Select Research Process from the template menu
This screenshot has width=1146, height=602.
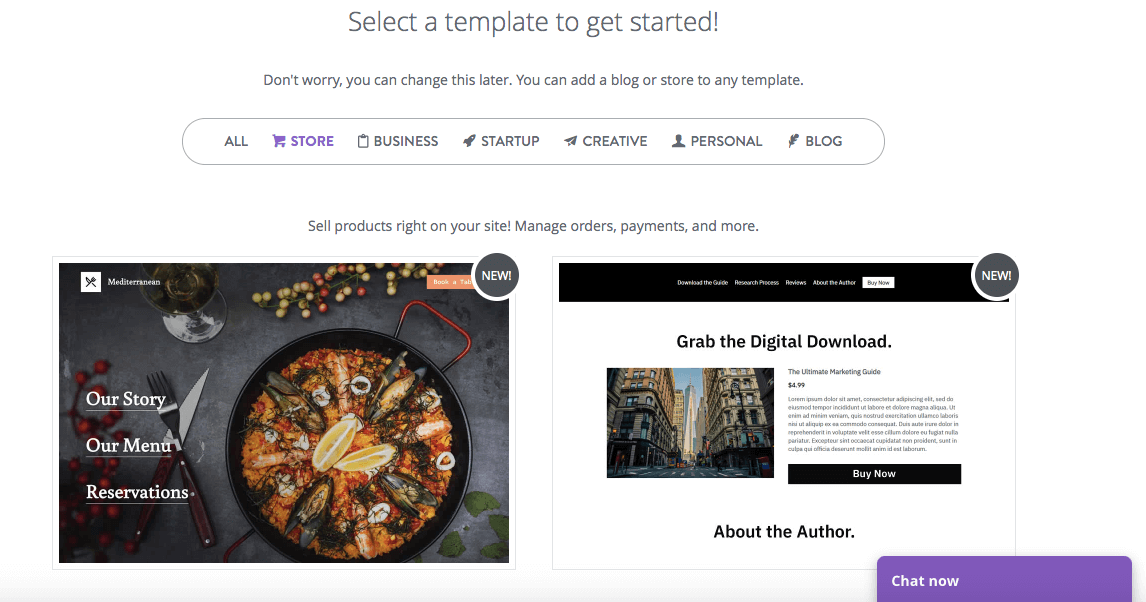[756, 282]
